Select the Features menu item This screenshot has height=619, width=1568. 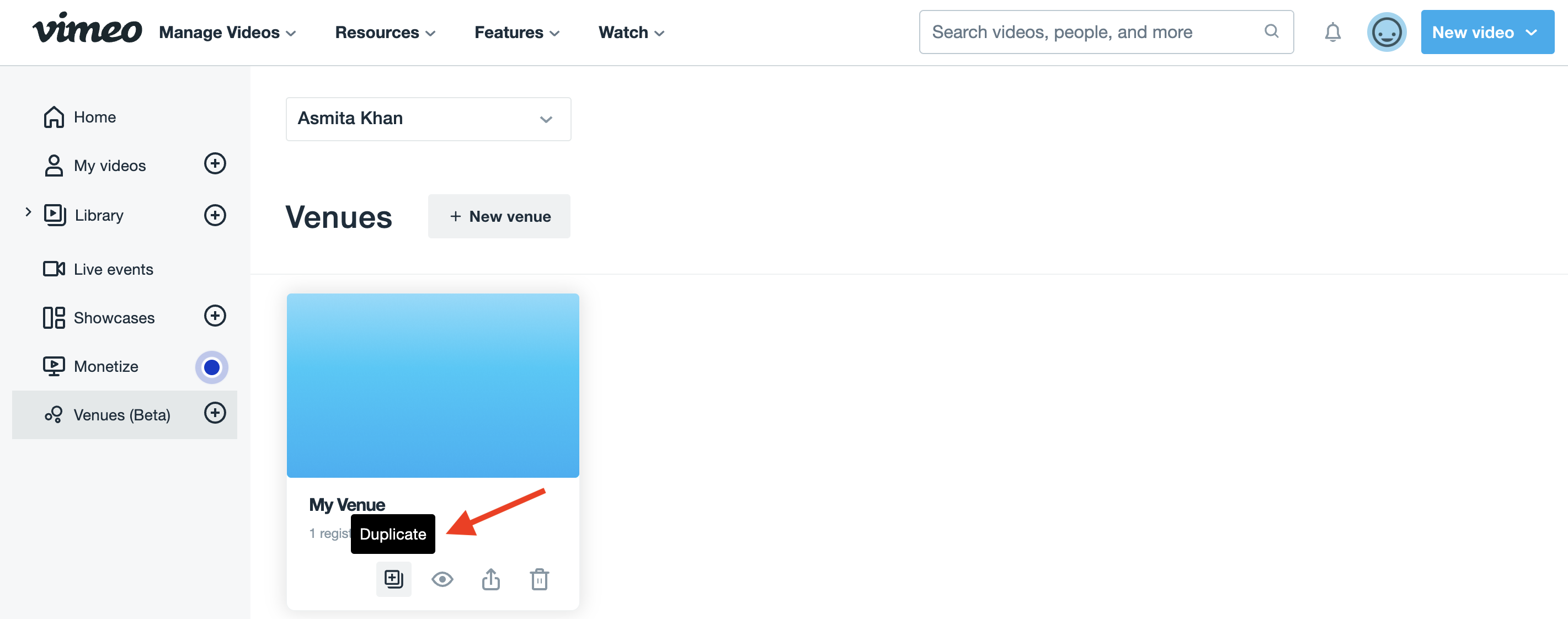(x=516, y=31)
